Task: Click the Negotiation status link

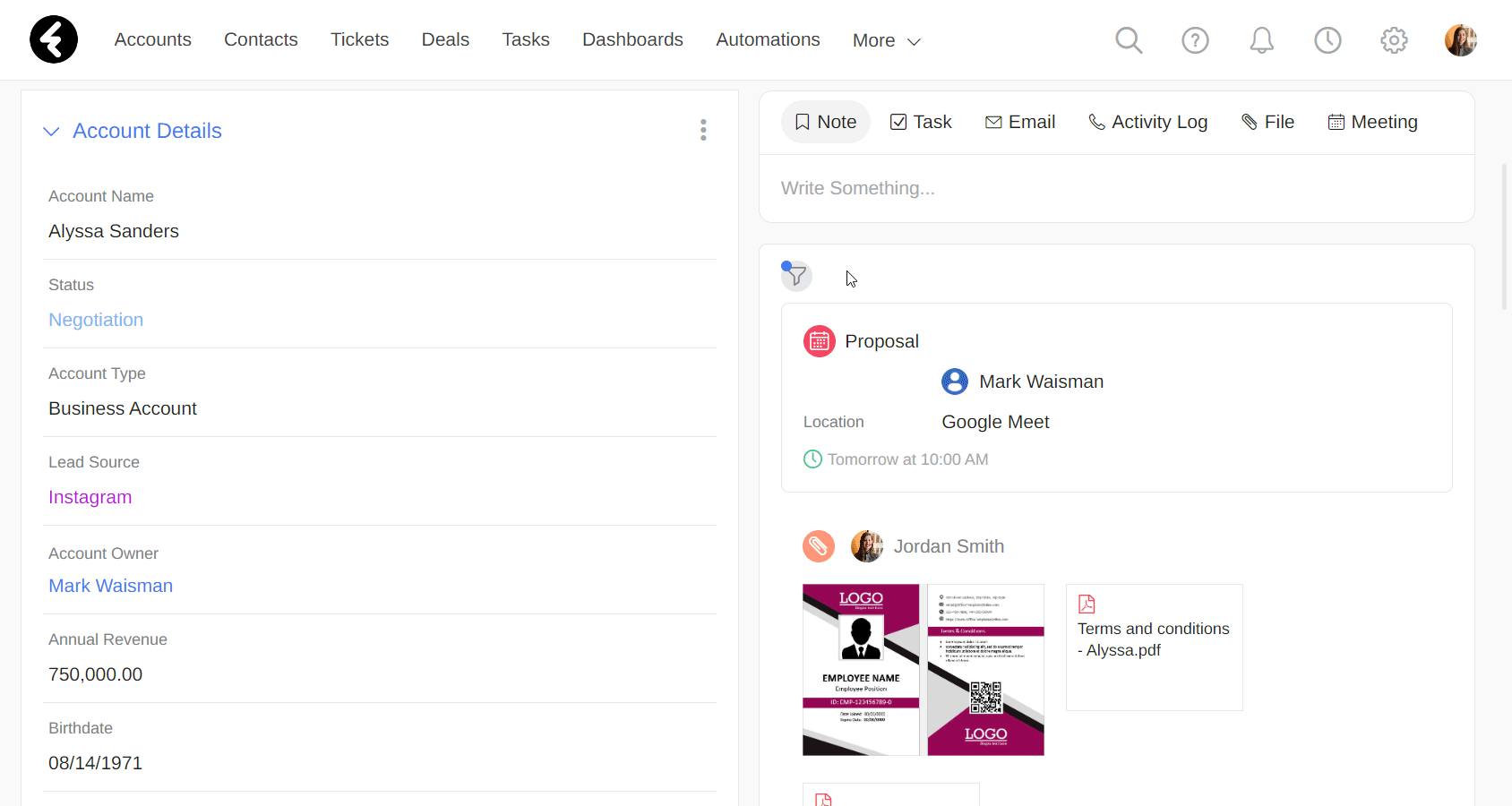Action: click(x=96, y=320)
